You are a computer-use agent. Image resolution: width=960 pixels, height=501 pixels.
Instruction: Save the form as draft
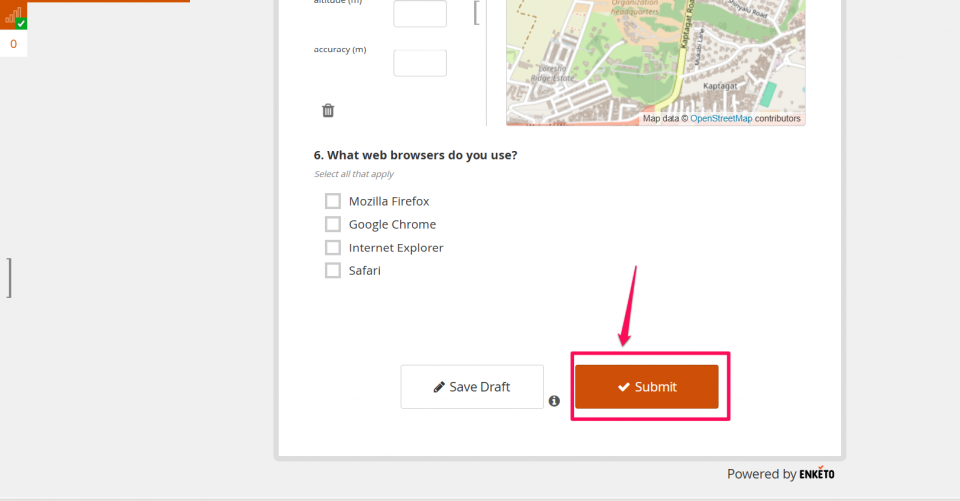point(472,387)
